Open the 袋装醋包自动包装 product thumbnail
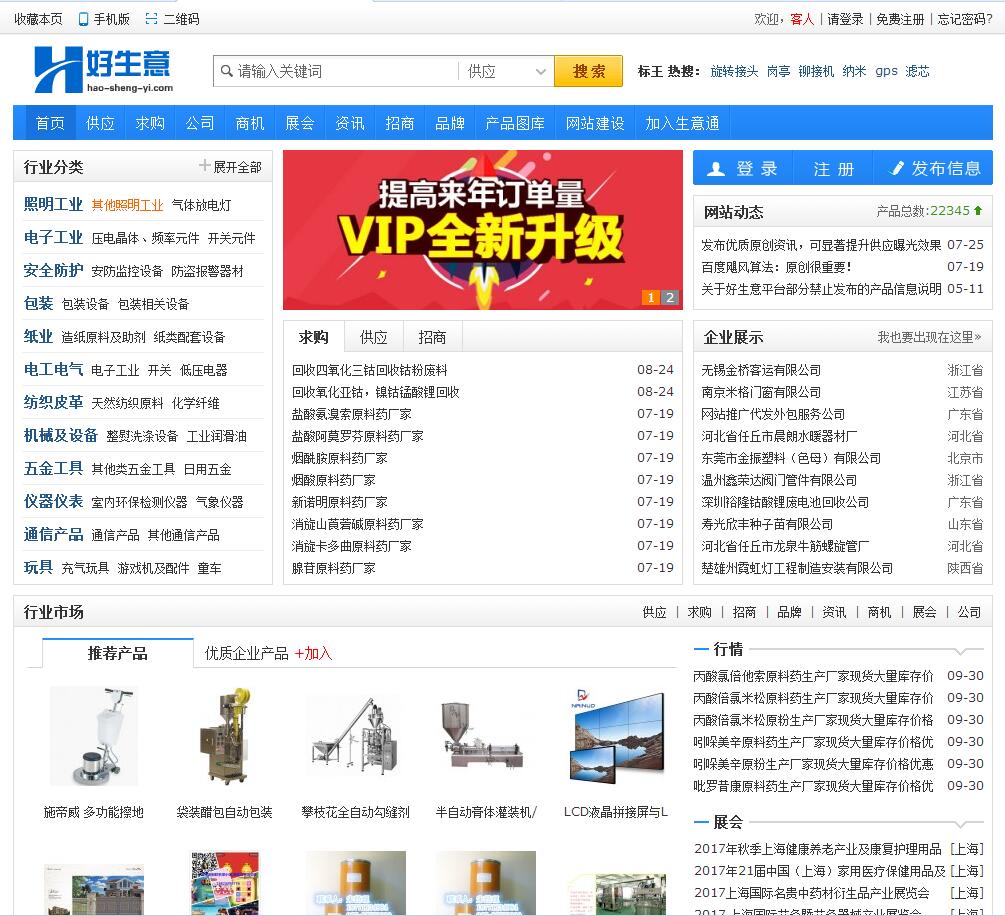The width and height of the screenshot is (1005, 916). click(225, 737)
